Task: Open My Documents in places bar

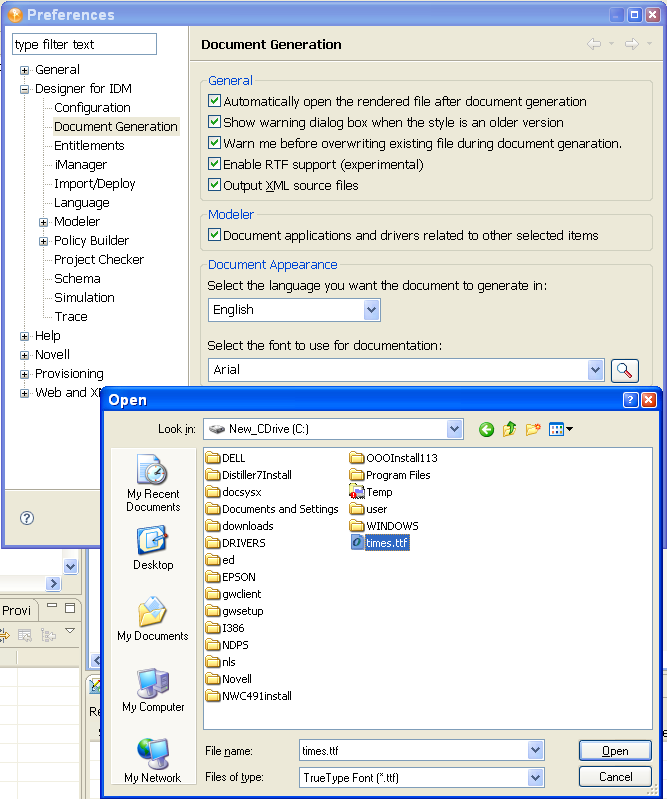Action: point(153,619)
